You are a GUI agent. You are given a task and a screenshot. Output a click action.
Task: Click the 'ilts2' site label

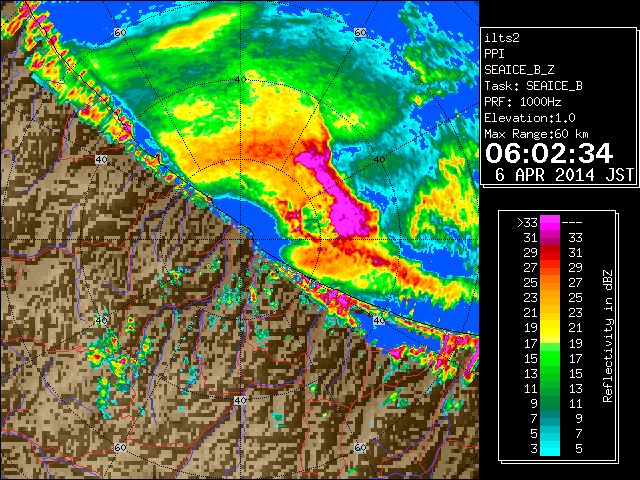pyautogui.click(x=502, y=38)
